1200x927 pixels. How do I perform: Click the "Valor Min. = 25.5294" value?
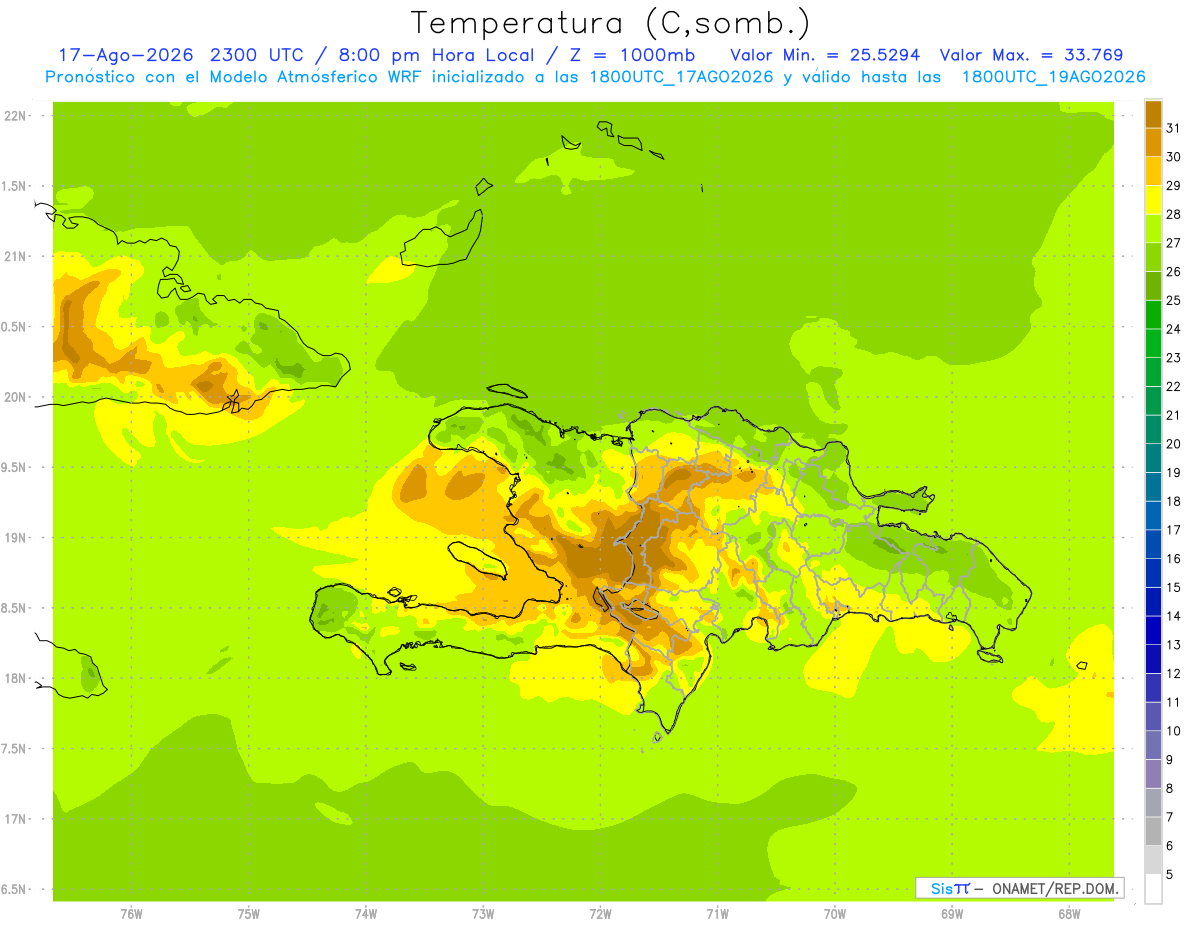pyautogui.click(x=825, y=55)
